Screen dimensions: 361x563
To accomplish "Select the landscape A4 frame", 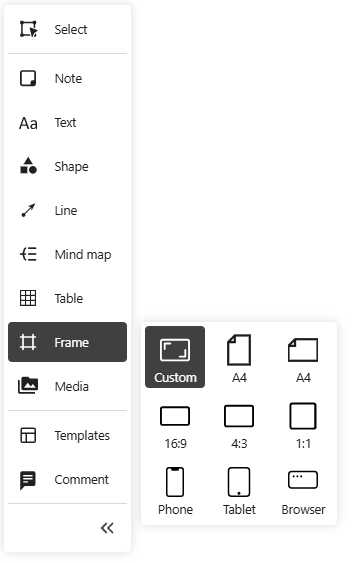I will pos(303,357).
